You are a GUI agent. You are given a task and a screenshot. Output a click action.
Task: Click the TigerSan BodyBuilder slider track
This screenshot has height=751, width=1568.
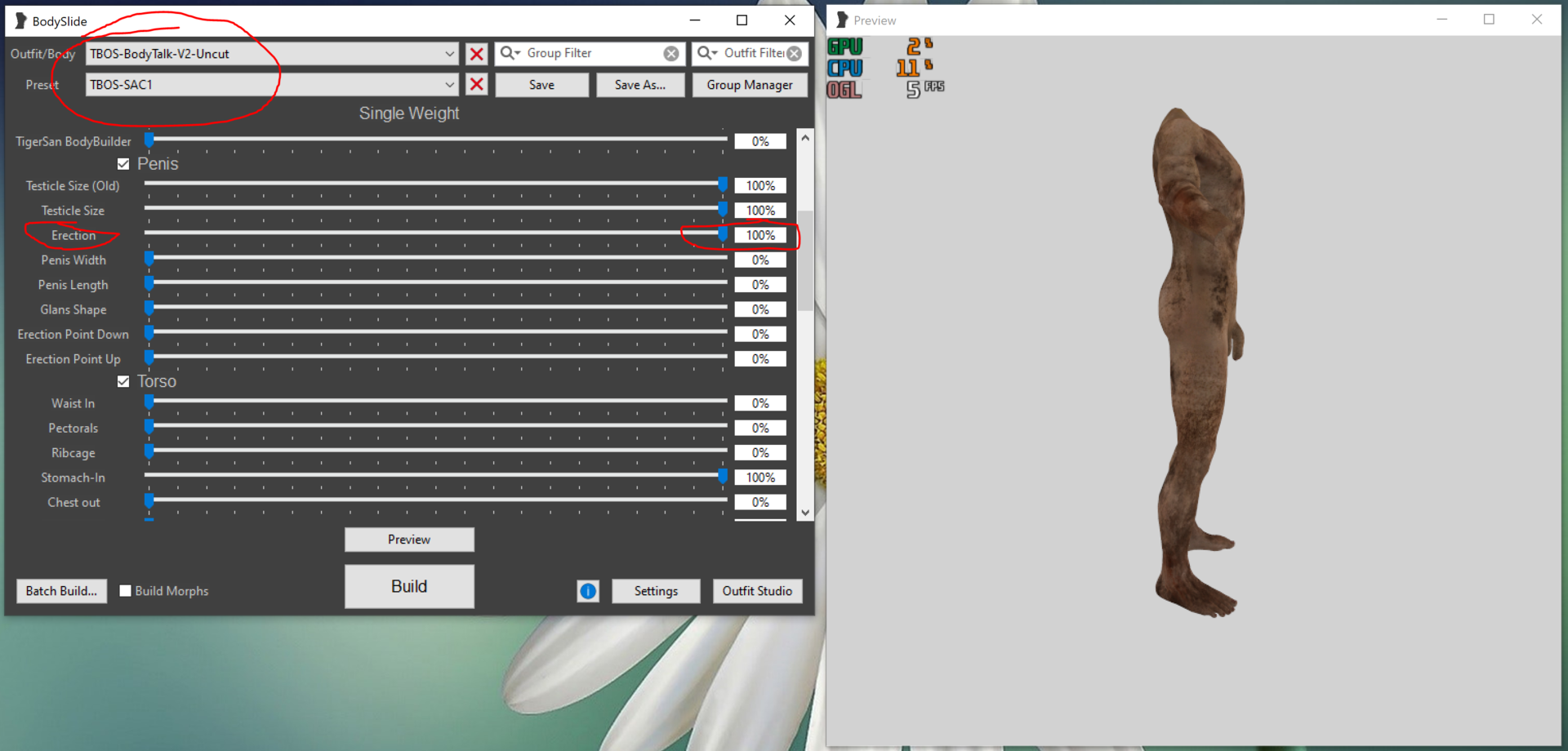tap(436, 140)
